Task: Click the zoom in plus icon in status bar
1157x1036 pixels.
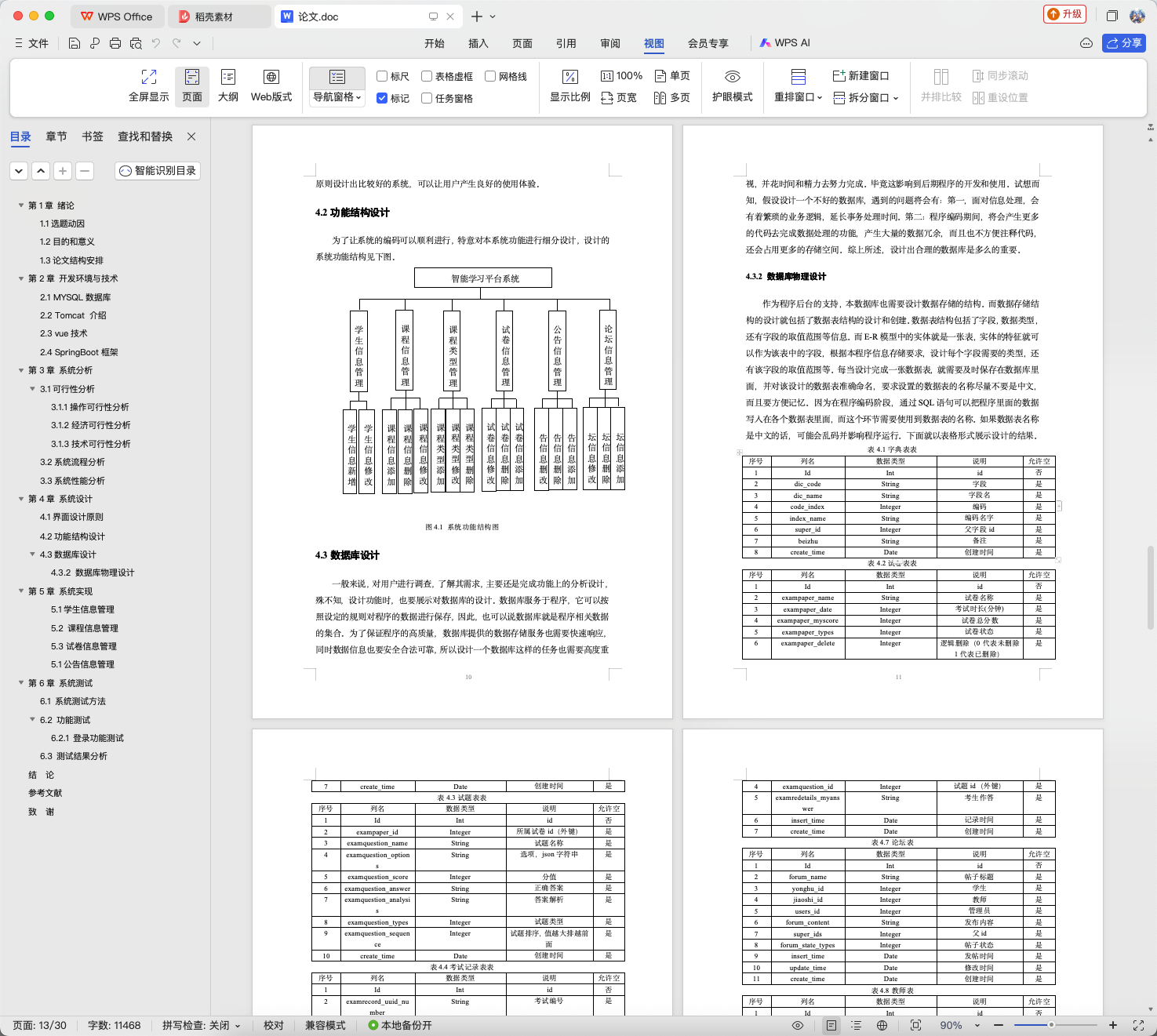Action: point(1112,1025)
